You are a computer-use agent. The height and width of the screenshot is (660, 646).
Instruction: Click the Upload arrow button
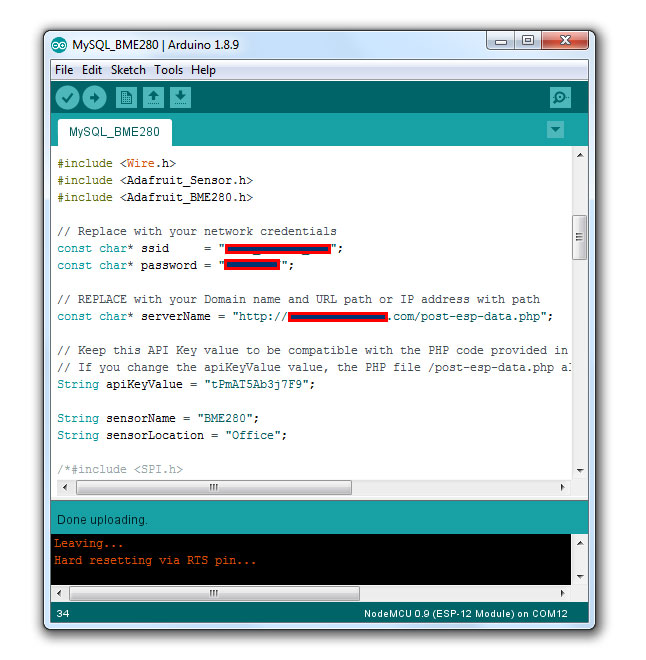[x=94, y=98]
